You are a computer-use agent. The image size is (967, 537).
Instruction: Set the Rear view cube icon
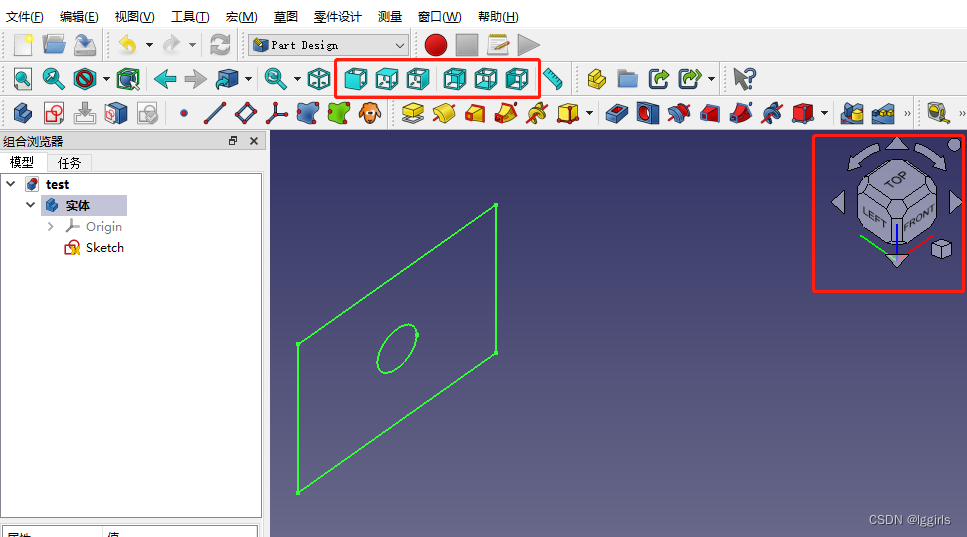pyautogui.click(x=455, y=79)
